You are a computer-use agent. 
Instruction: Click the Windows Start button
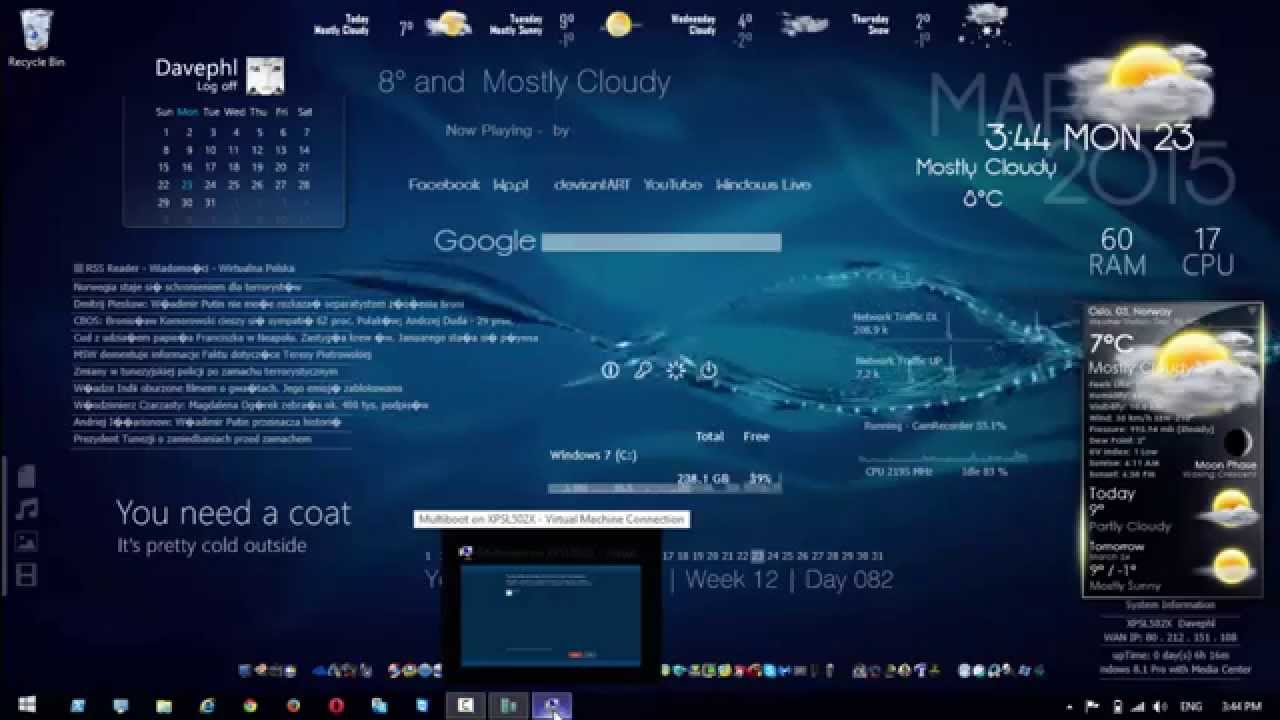click(27, 705)
